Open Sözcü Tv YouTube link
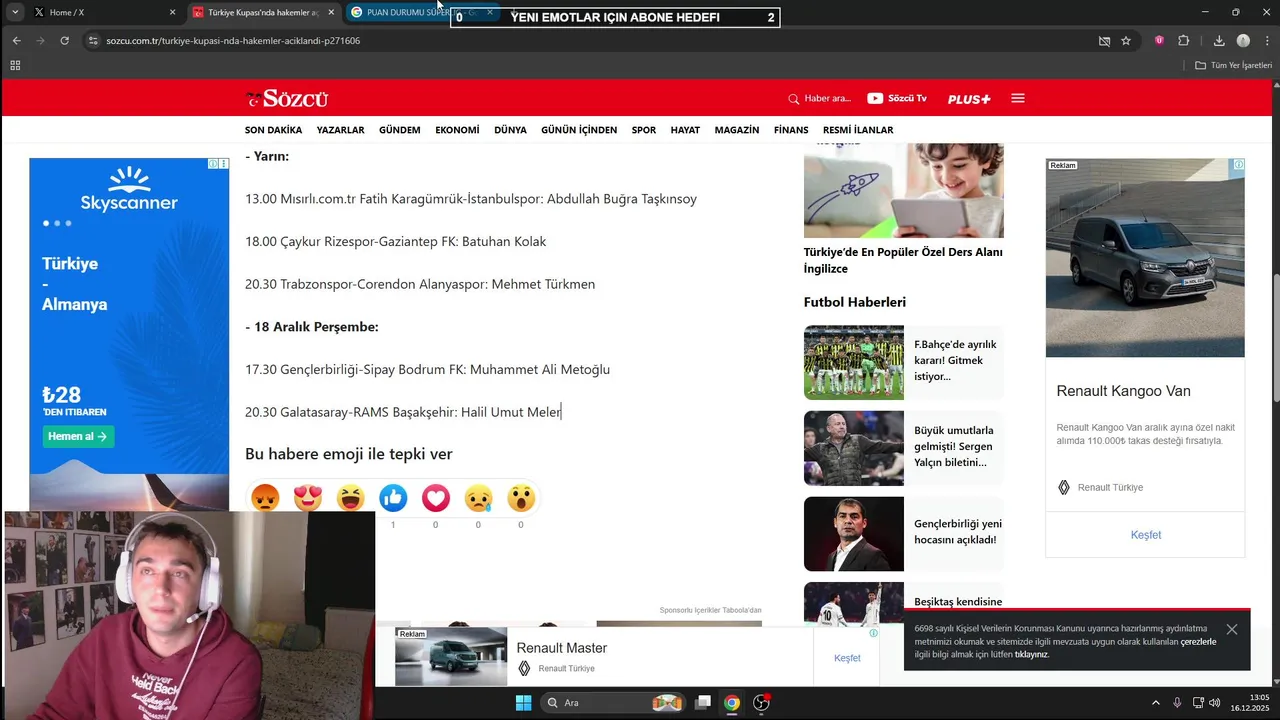Screen dimensions: 1280x720 click(x=897, y=98)
